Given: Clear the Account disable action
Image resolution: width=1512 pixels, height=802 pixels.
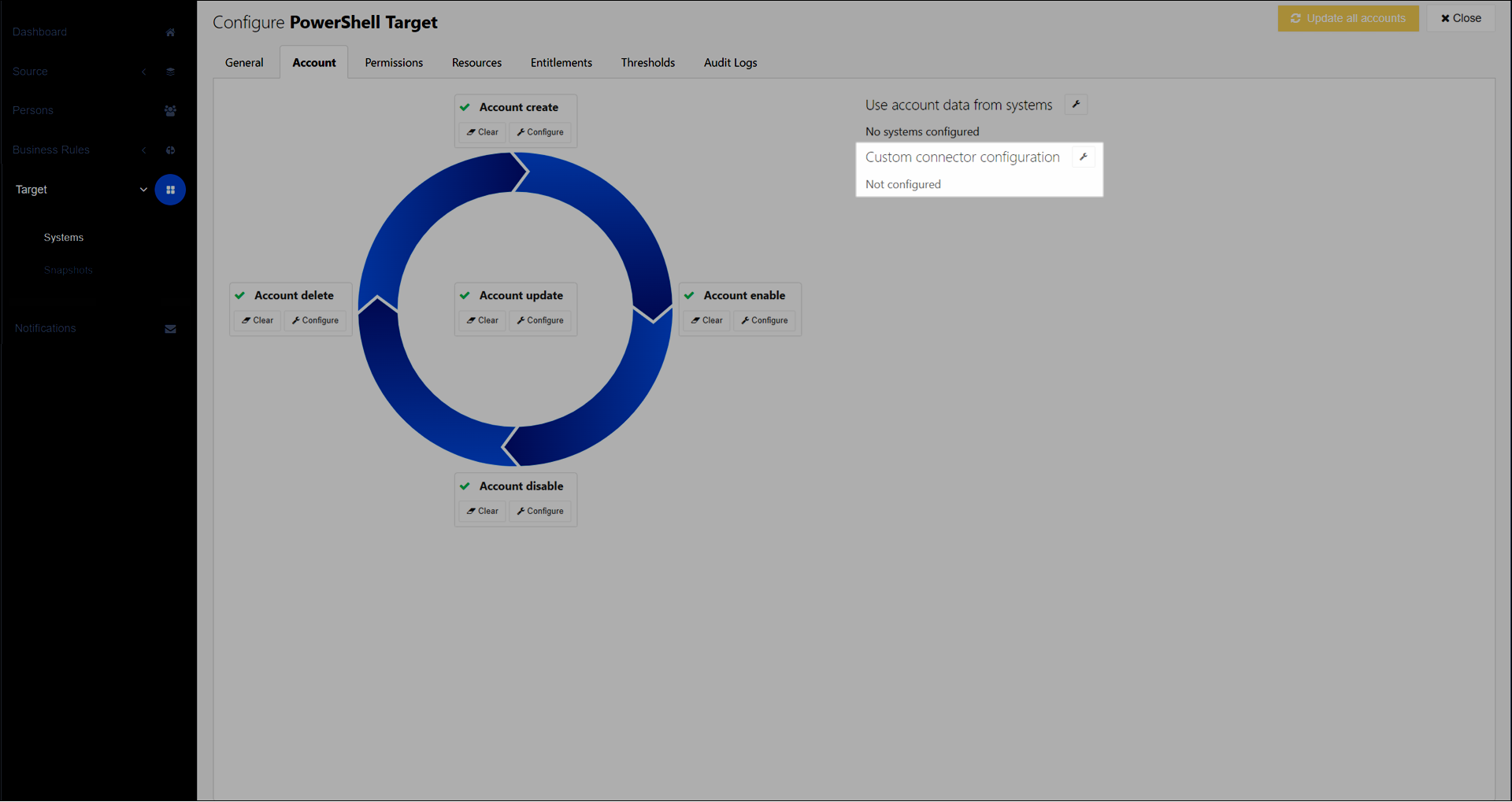Looking at the screenshot, I should pos(483,511).
